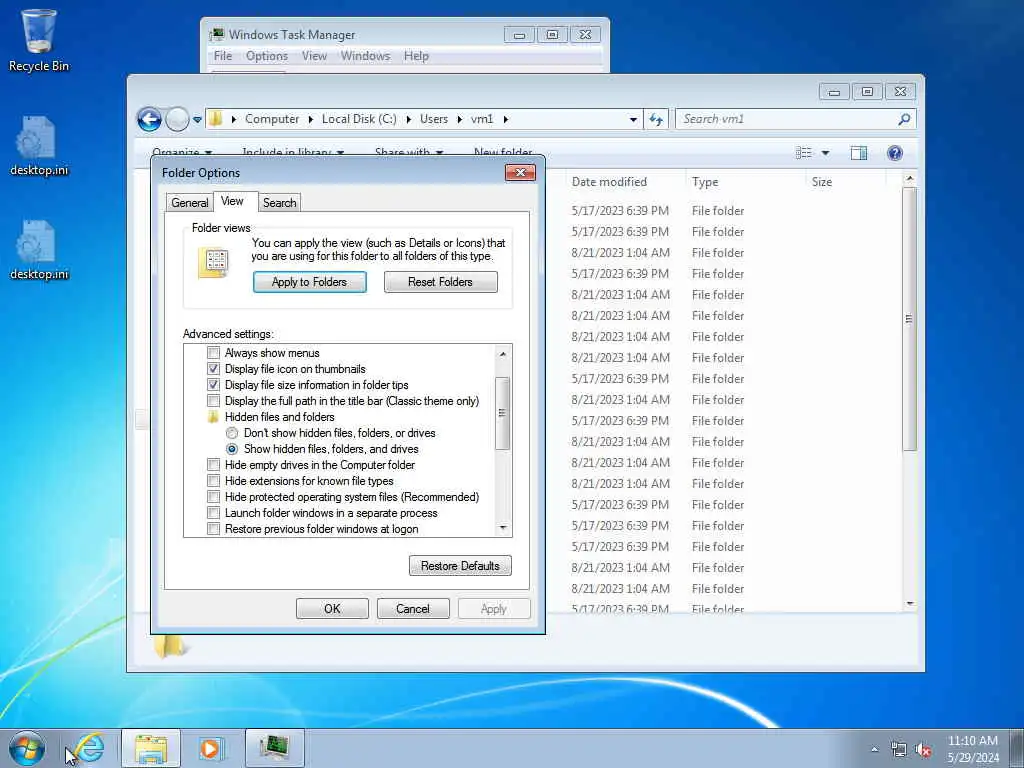
Task: Confirm Folder Options with OK
Action: 332,609
